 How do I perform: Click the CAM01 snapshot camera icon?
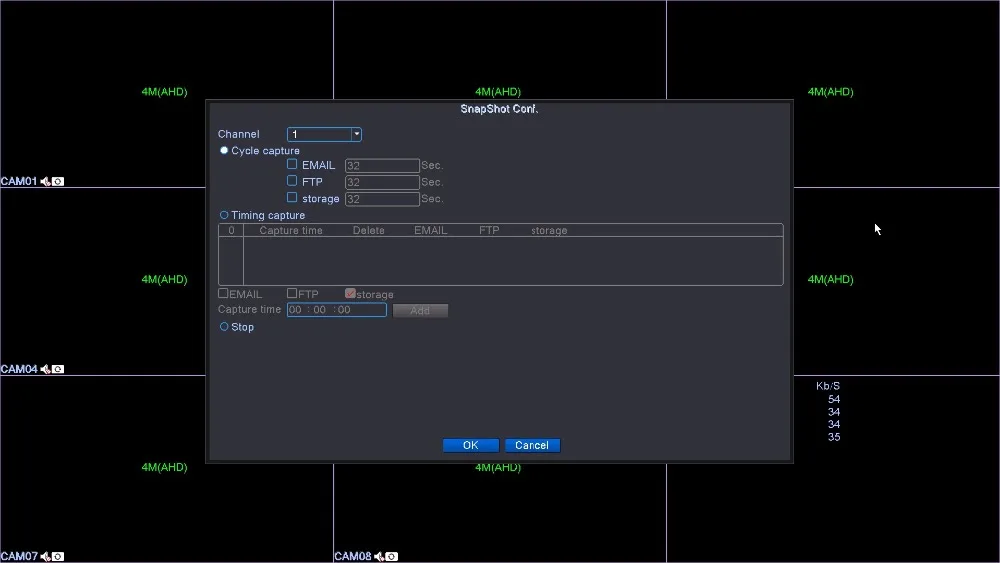coord(58,182)
